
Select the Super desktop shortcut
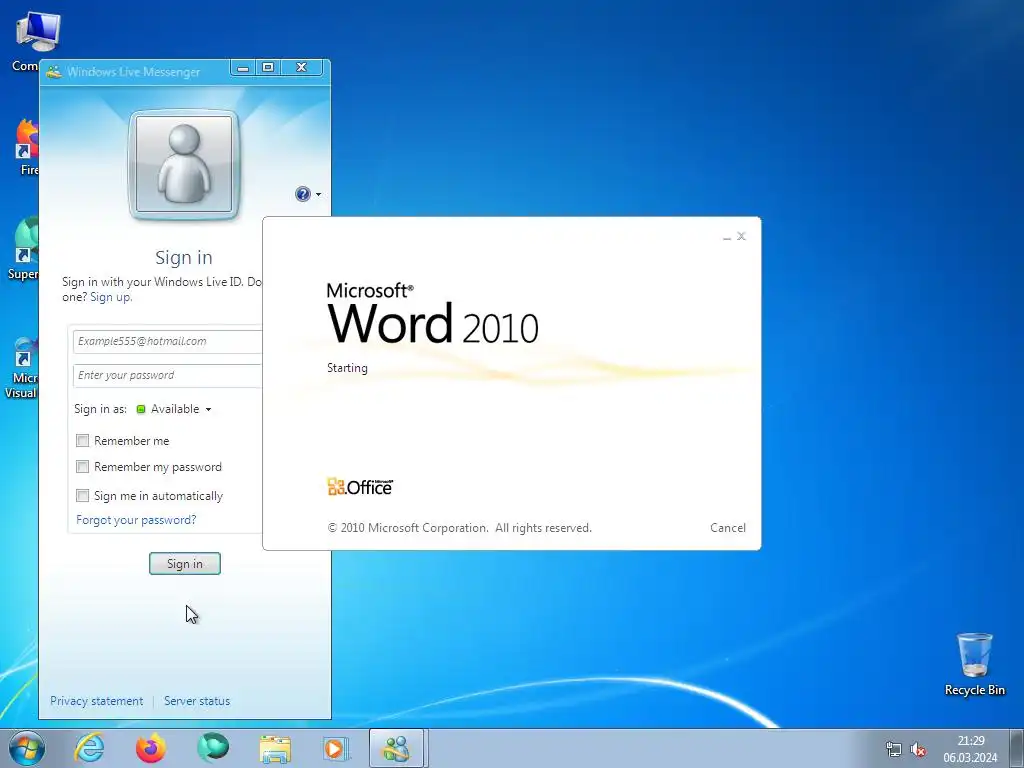pyautogui.click(x=24, y=249)
